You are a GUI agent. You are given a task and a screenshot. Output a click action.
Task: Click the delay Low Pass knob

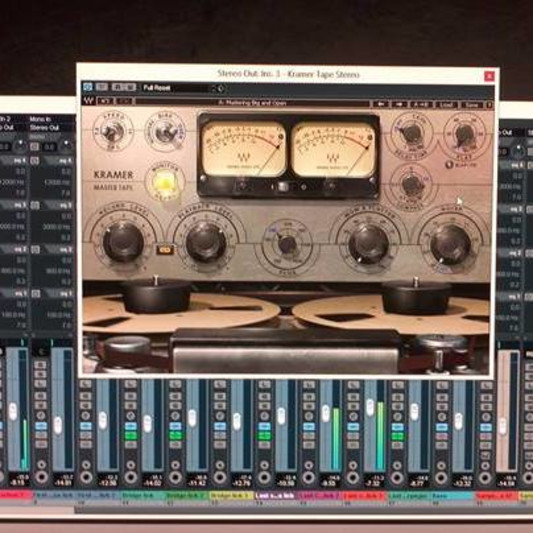coord(412,185)
